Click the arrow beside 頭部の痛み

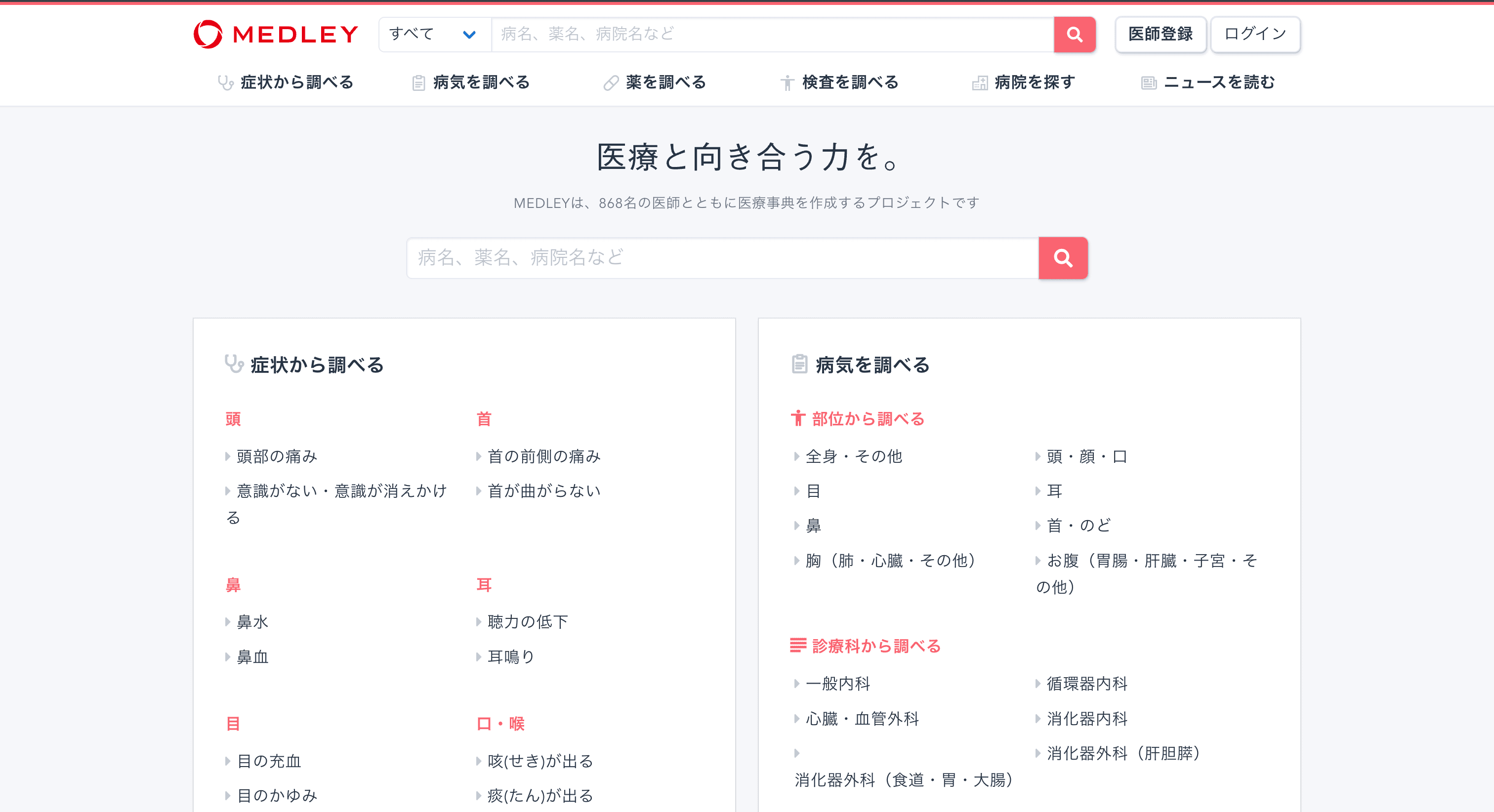(x=227, y=456)
